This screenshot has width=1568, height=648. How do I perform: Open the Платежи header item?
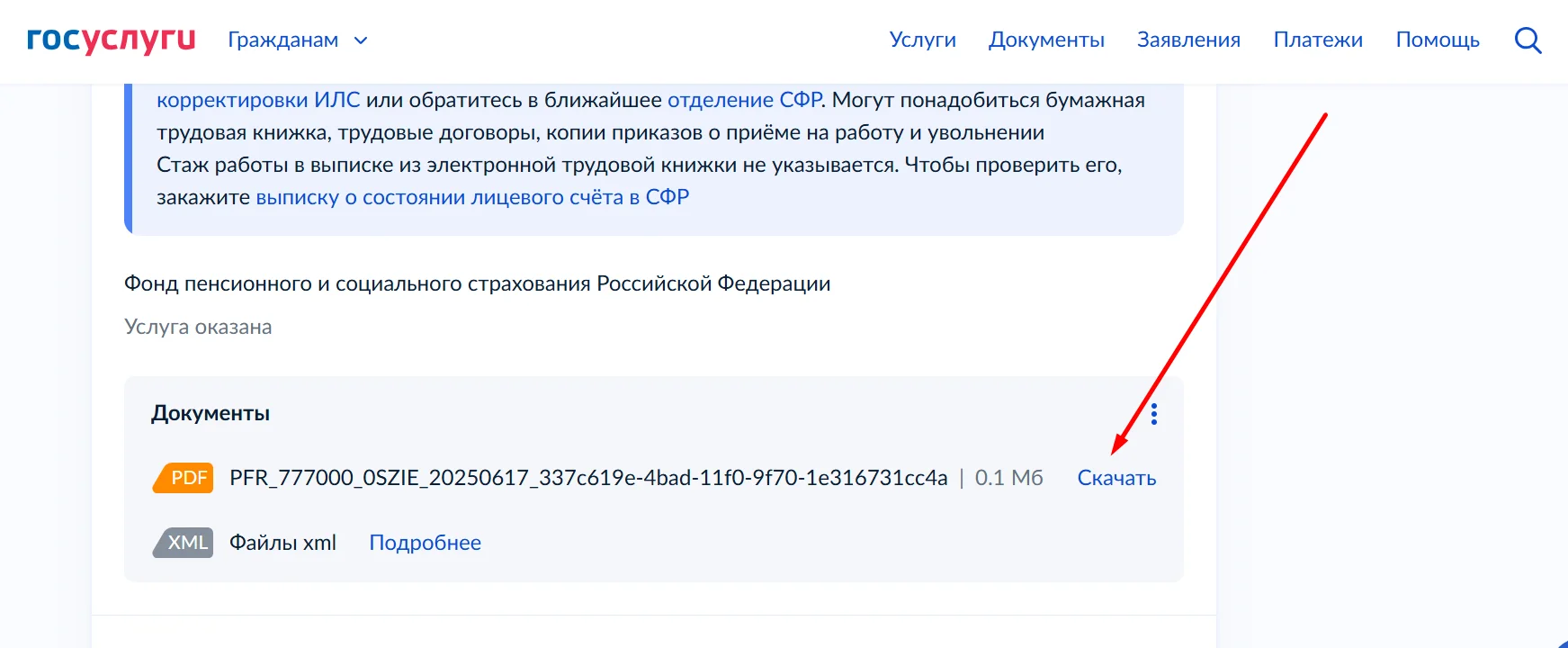click(x=1318, y=40)
